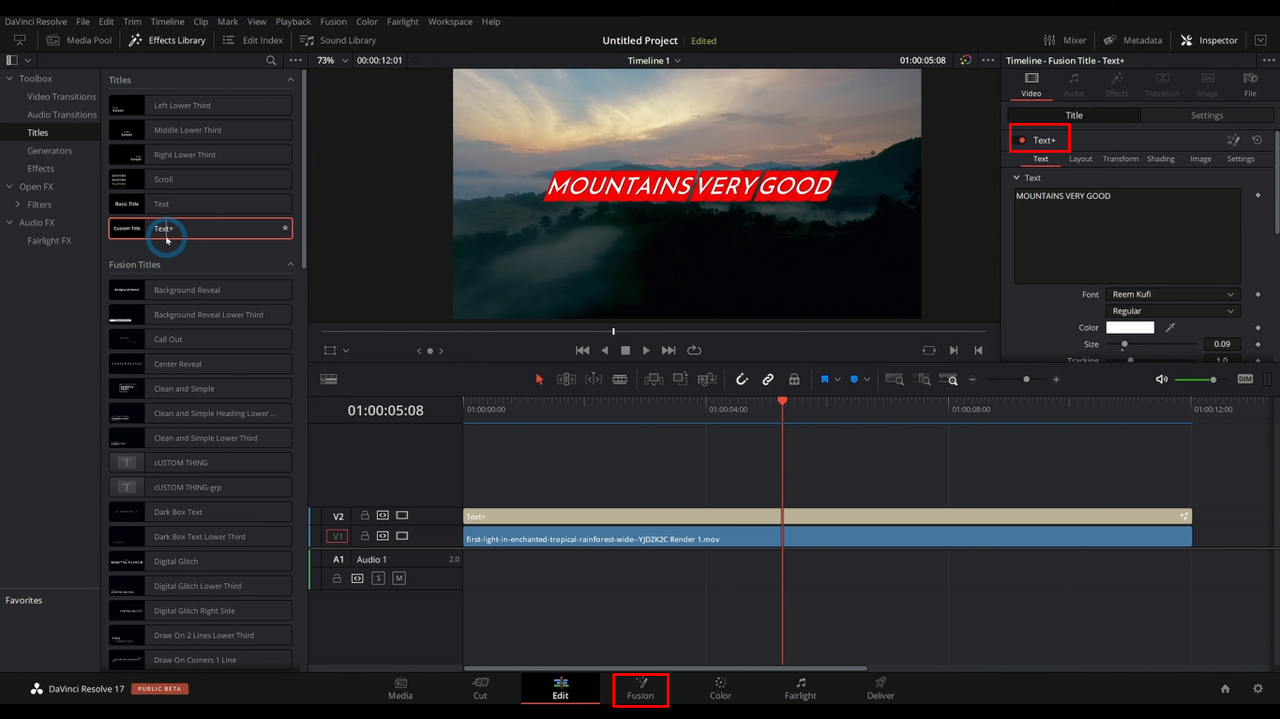Expand the Open FX tree item
The image size is (1280, 719).
[10, 186]
